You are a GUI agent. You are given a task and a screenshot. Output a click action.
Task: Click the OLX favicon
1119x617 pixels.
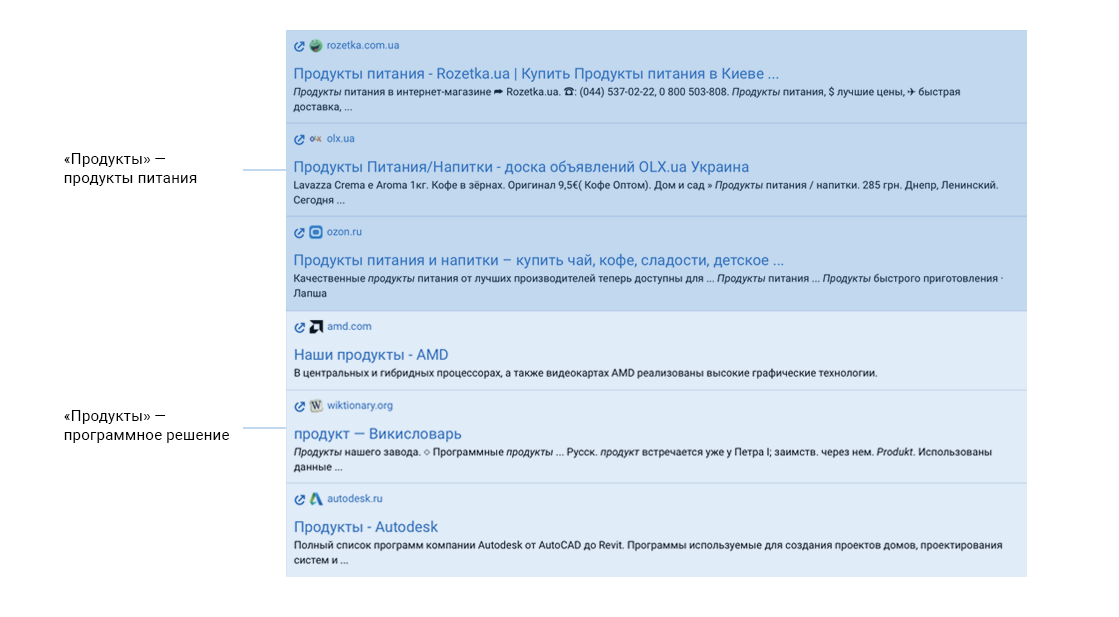(x=315, y=139)
